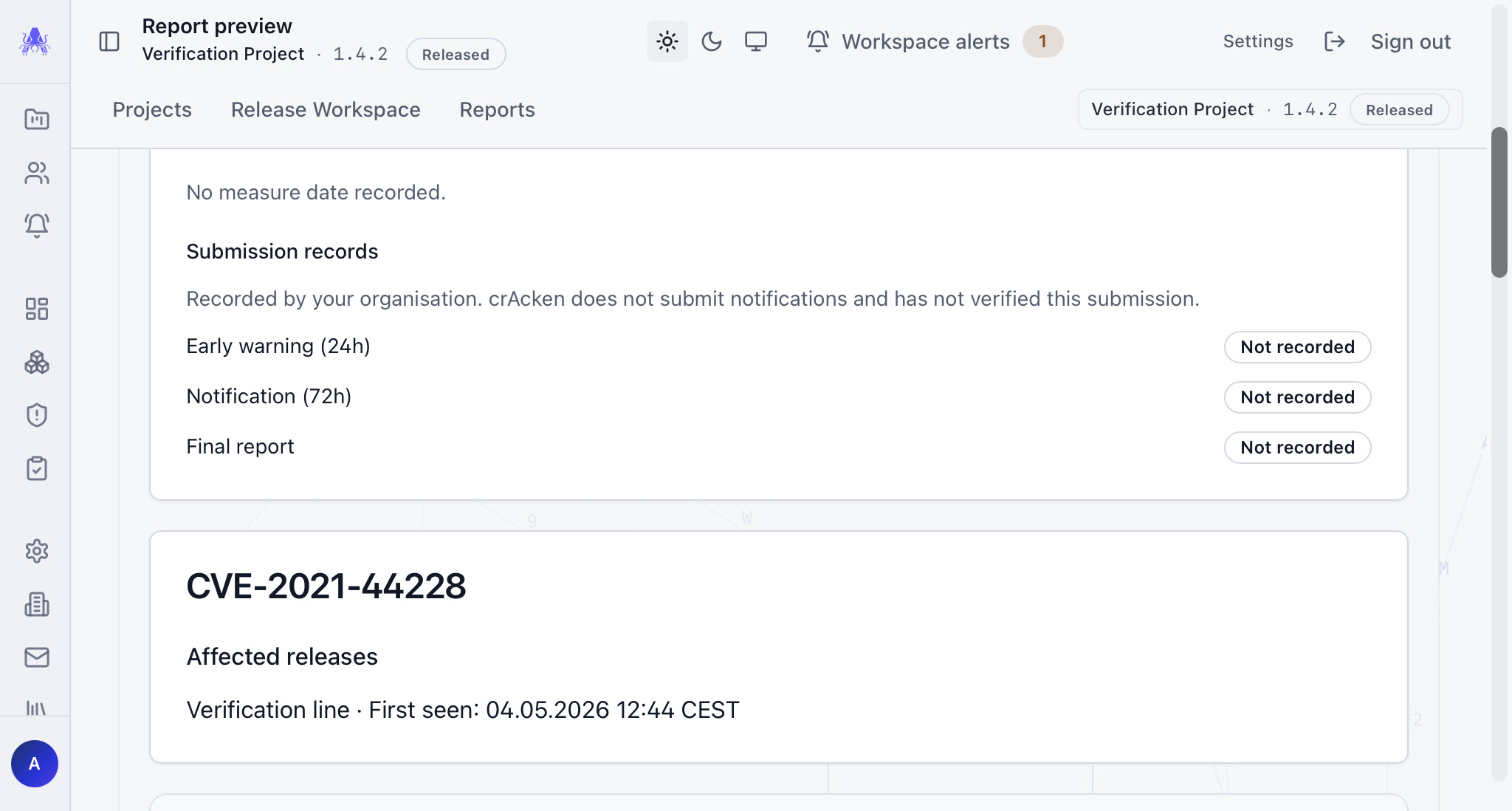This screenshot has height=811, width=1512.
Task: Click the page vertical scrollbar thumb
Action: [1499, 202]
